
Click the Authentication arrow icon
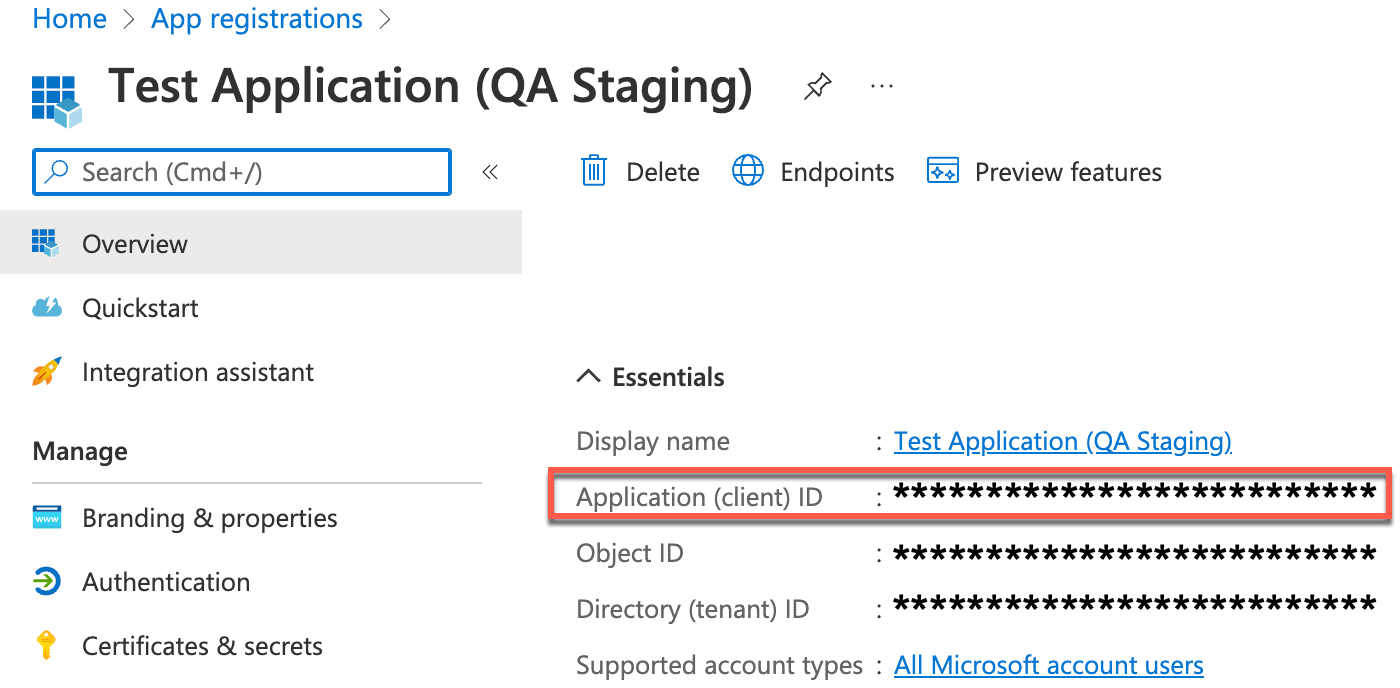pos(47,582)
